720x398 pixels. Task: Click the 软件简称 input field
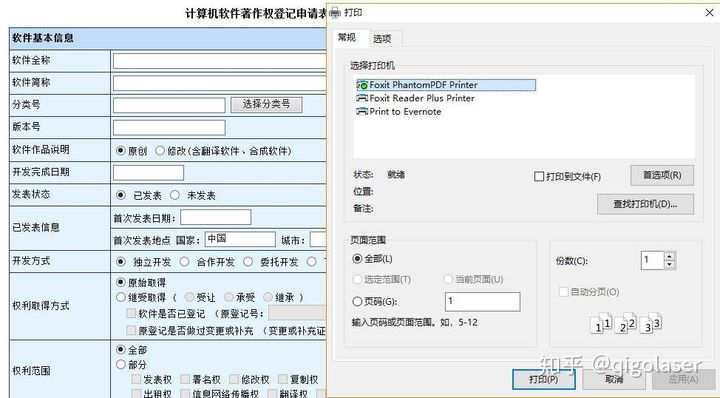(219, 83)
